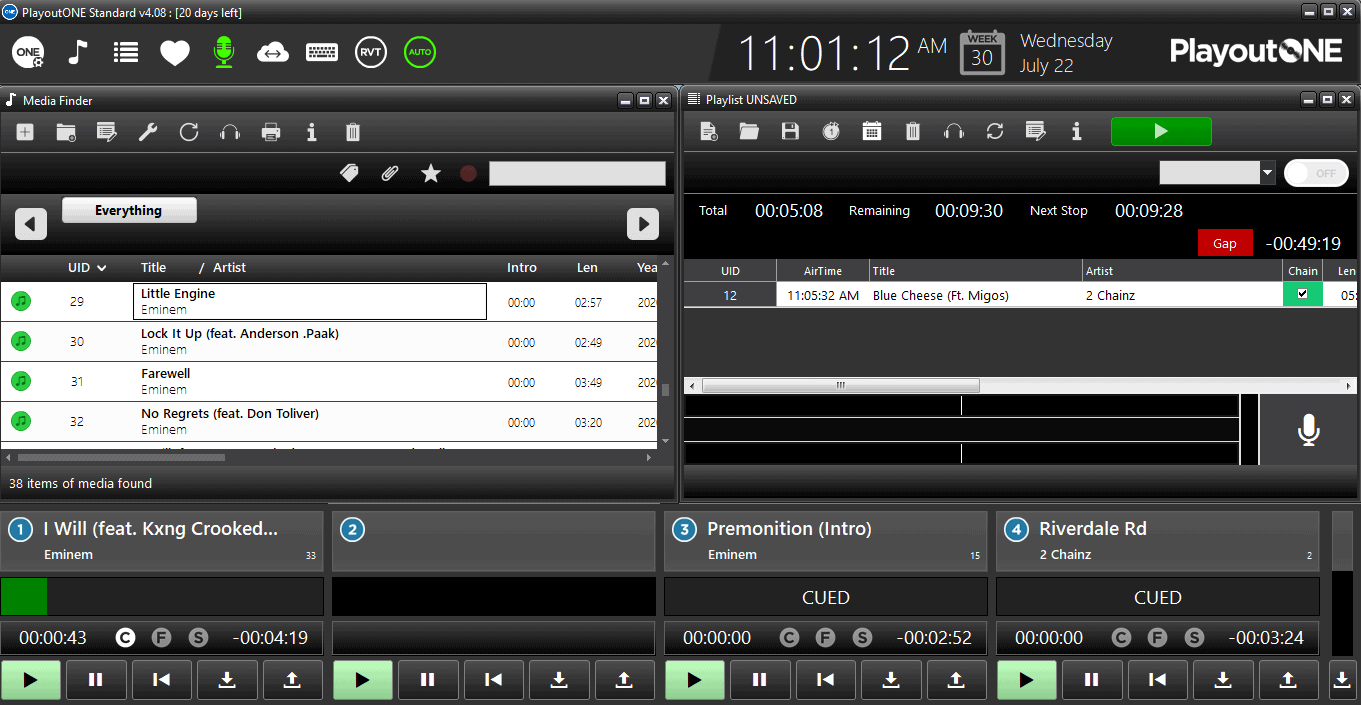Click the right arrow beside the Everything category
This screenshot has height=705, width=1361.
point(643,223)
